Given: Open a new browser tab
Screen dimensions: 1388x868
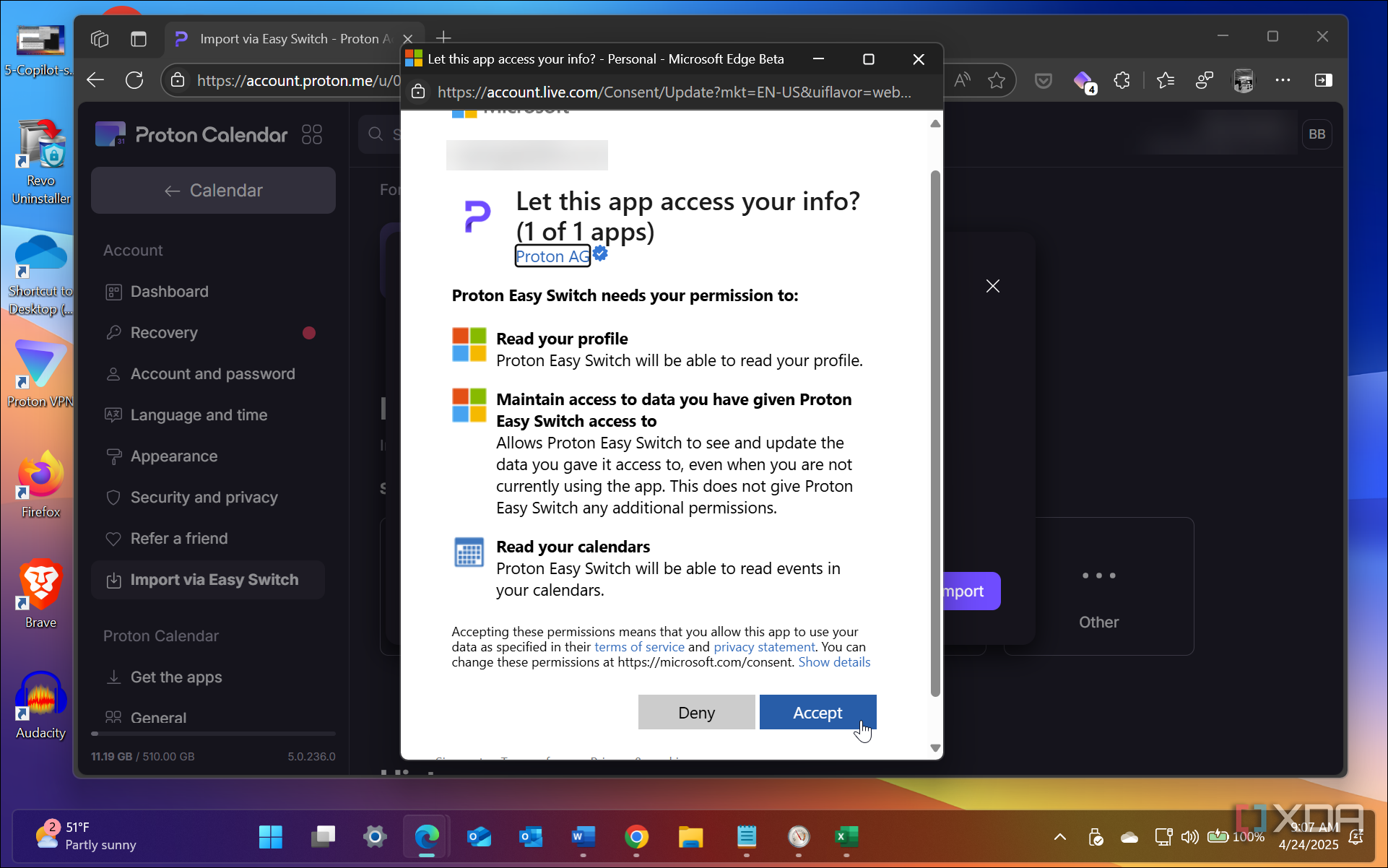Looking at the screenshot, I should 443,38.
